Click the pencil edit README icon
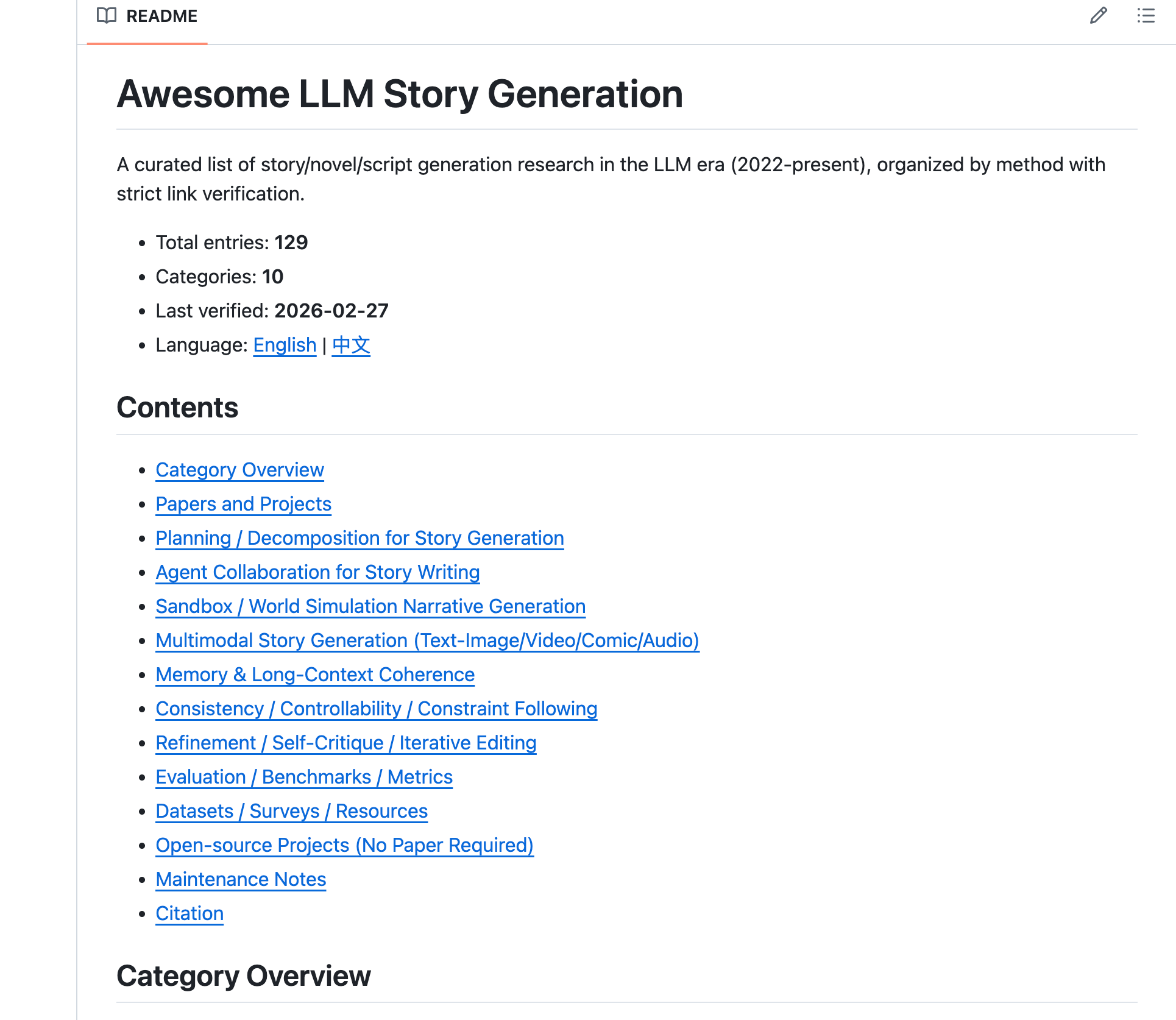 coord(1098,16)
